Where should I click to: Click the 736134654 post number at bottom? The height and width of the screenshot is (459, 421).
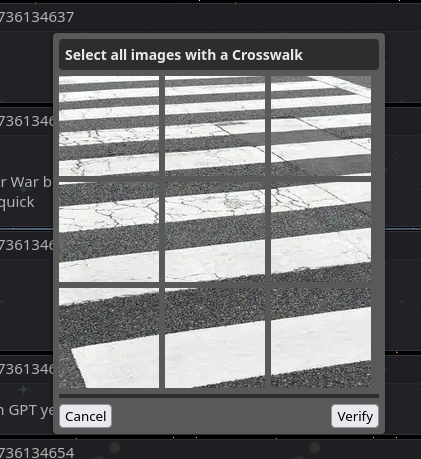(x=37, y=452)
